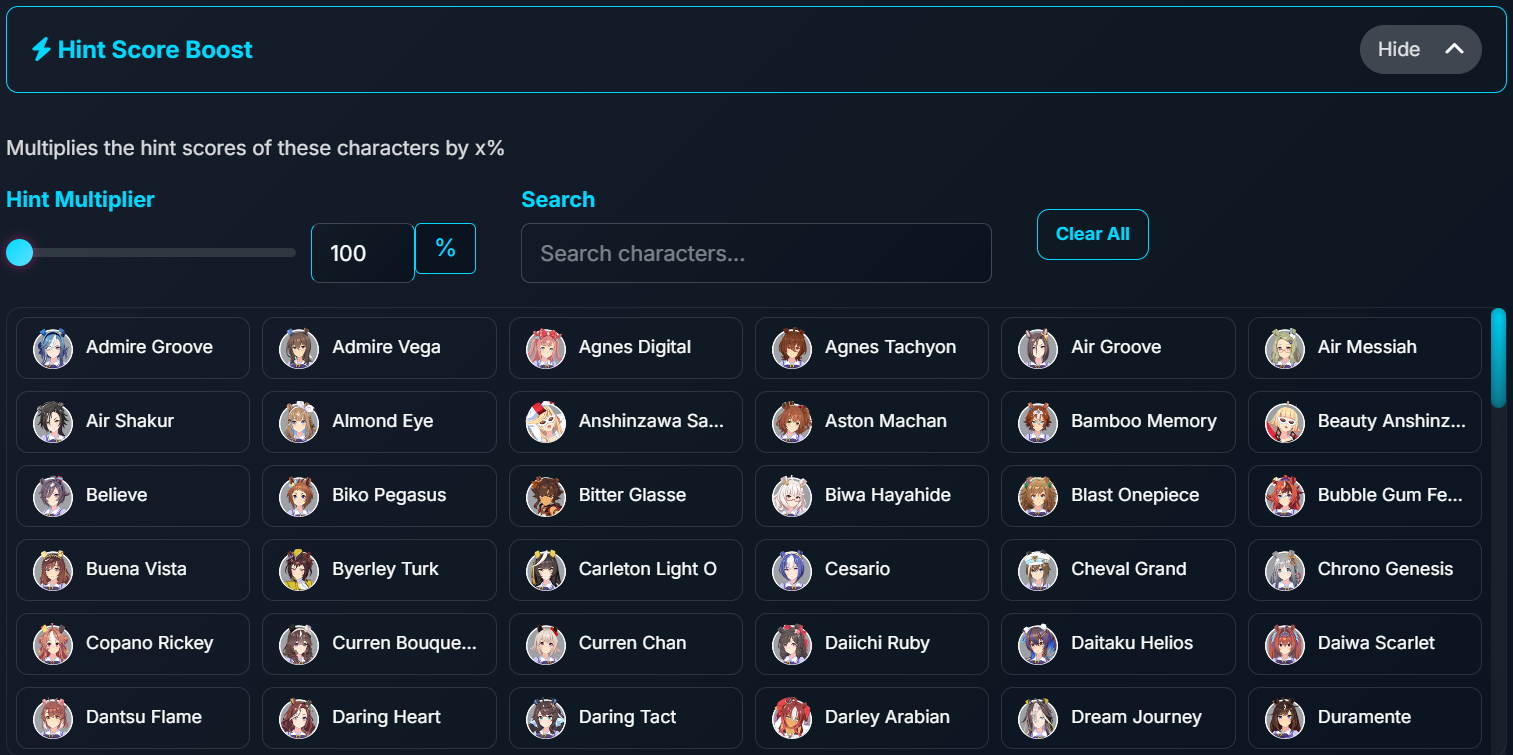Select Biko Pegasus's avatar icon
Image resolution: width=1513 pixels, height=755 pixels.
299,496
